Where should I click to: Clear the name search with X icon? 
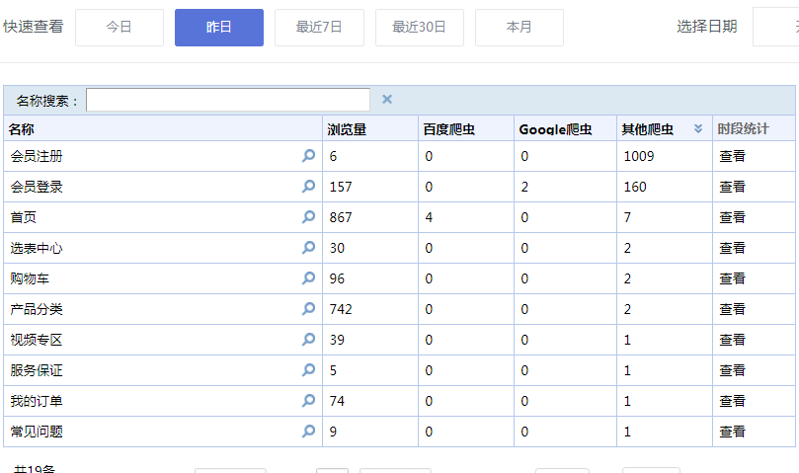point(387,99)
